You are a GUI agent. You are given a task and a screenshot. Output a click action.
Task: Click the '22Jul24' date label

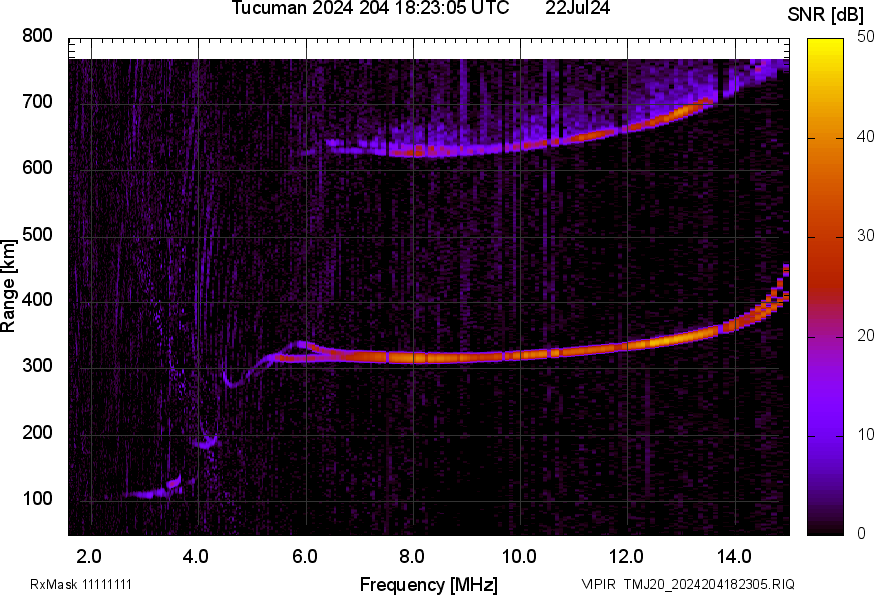coord(578,8)
